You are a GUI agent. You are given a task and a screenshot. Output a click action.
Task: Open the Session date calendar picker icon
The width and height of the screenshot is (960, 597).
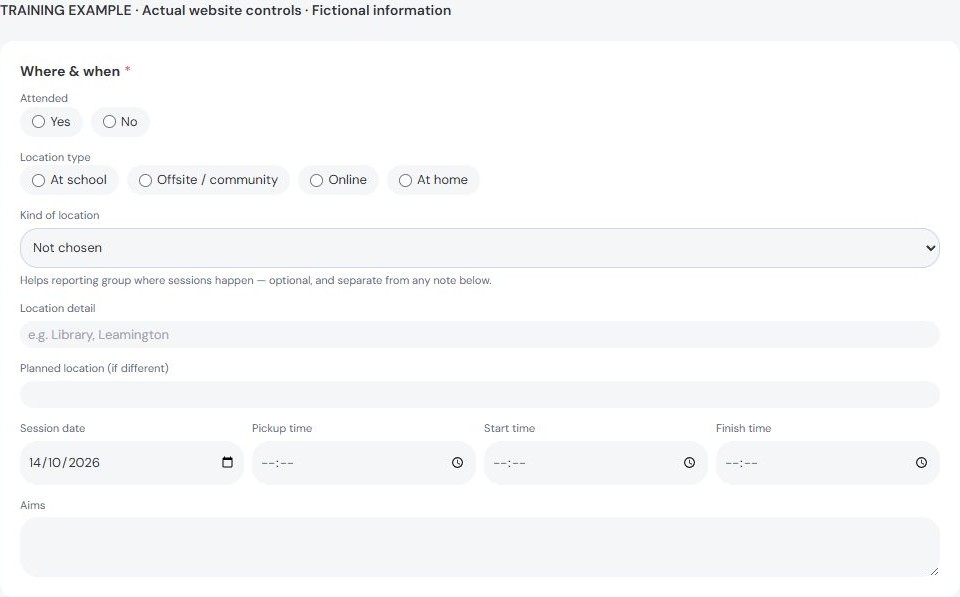227,462
